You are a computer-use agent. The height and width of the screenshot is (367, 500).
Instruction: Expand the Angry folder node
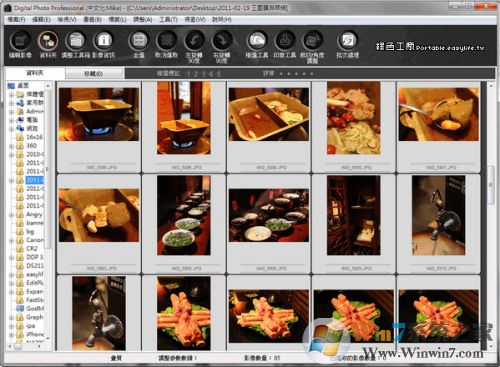point(12,214)
